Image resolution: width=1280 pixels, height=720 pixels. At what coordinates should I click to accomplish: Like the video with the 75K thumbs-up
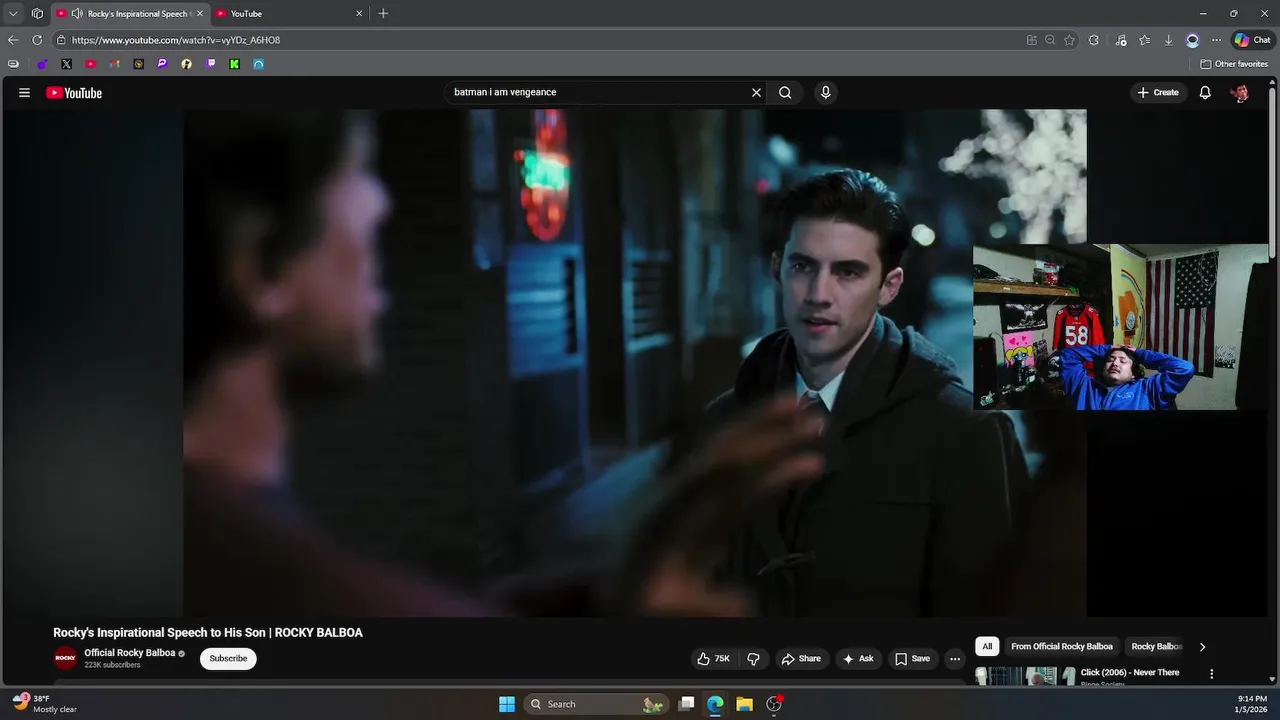tap(714, 658)
